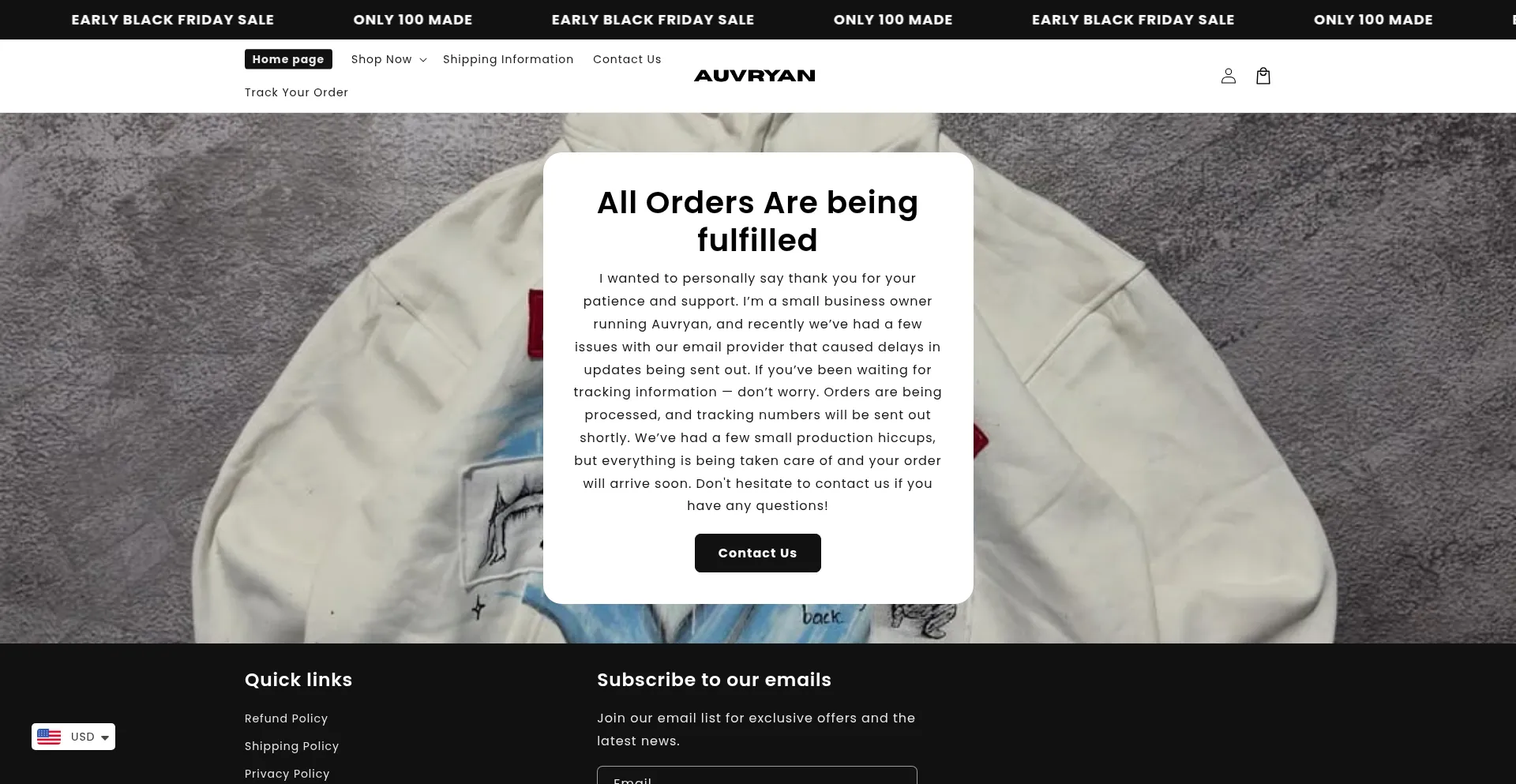Click the first EARLY BLACK FRIDAY SALE announcement
Viewport: 1516px width, 784px height.
click(172, 20)
